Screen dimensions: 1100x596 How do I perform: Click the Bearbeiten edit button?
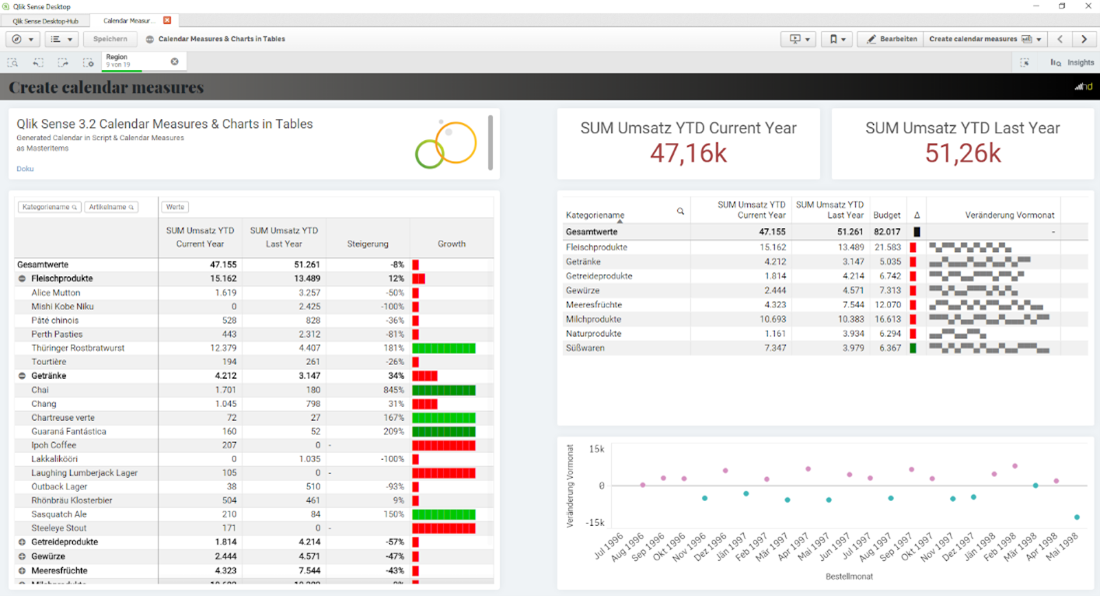tap(892, 39)
